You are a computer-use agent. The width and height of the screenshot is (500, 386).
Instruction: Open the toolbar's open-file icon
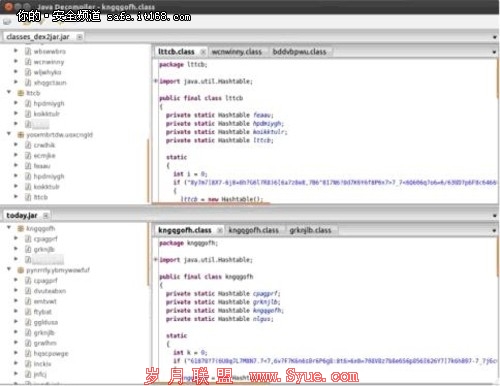7,22
